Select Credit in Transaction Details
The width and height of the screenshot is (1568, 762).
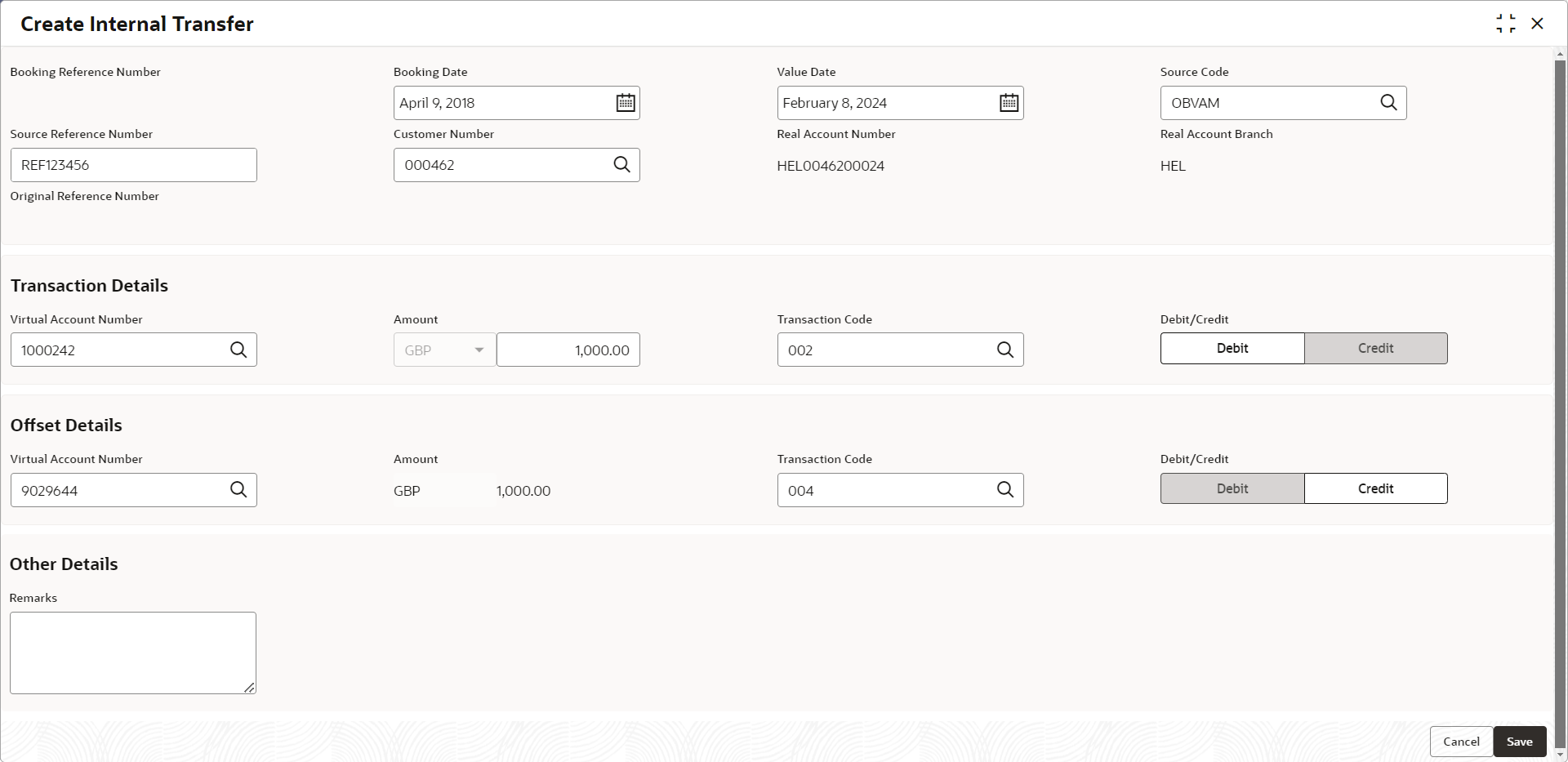pos(1376,348)
